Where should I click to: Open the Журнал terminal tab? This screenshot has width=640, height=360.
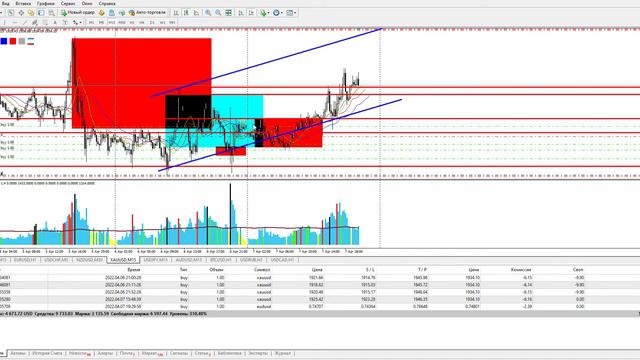pyautogui.click(x=283, y=353)
